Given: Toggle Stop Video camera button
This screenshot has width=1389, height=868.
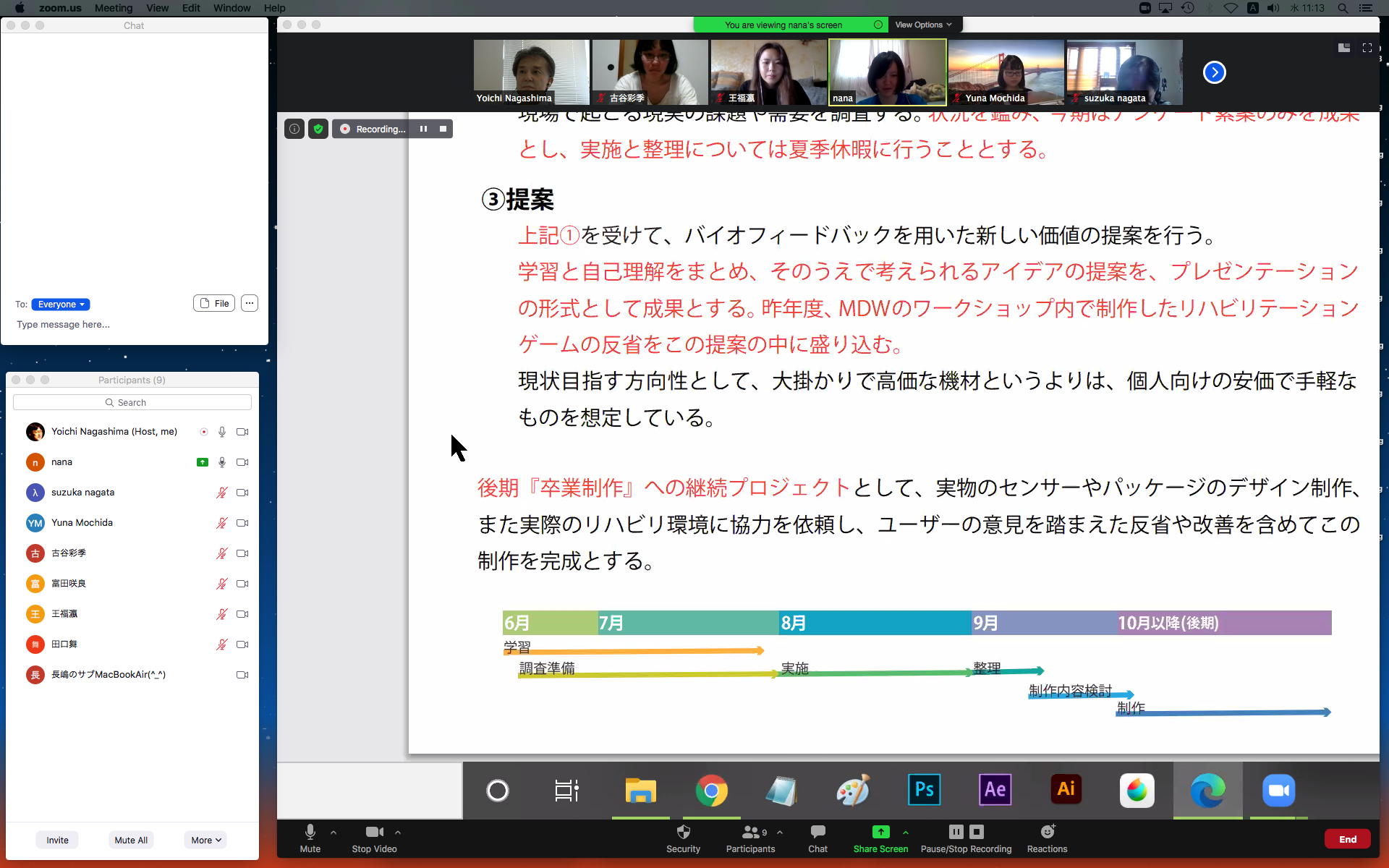Looking at the screenshot, I should (374, 832).
